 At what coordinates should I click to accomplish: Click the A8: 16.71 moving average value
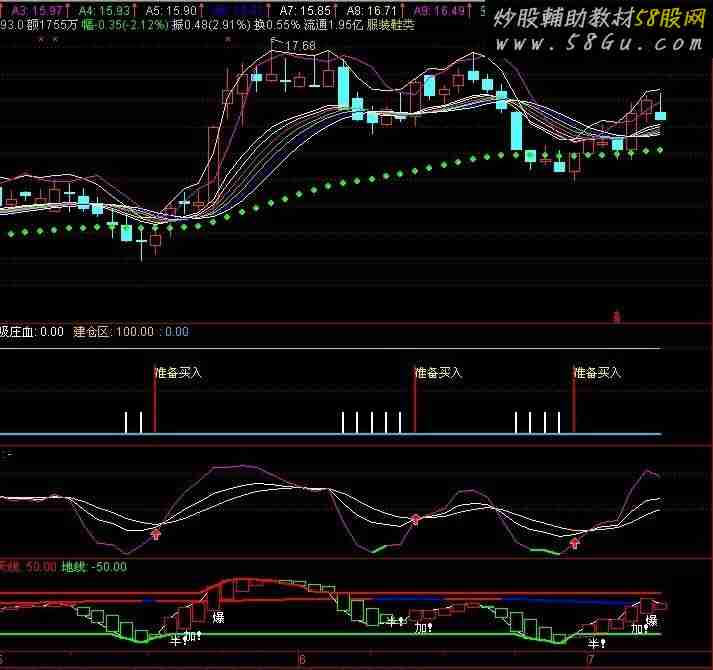point(372,10)
